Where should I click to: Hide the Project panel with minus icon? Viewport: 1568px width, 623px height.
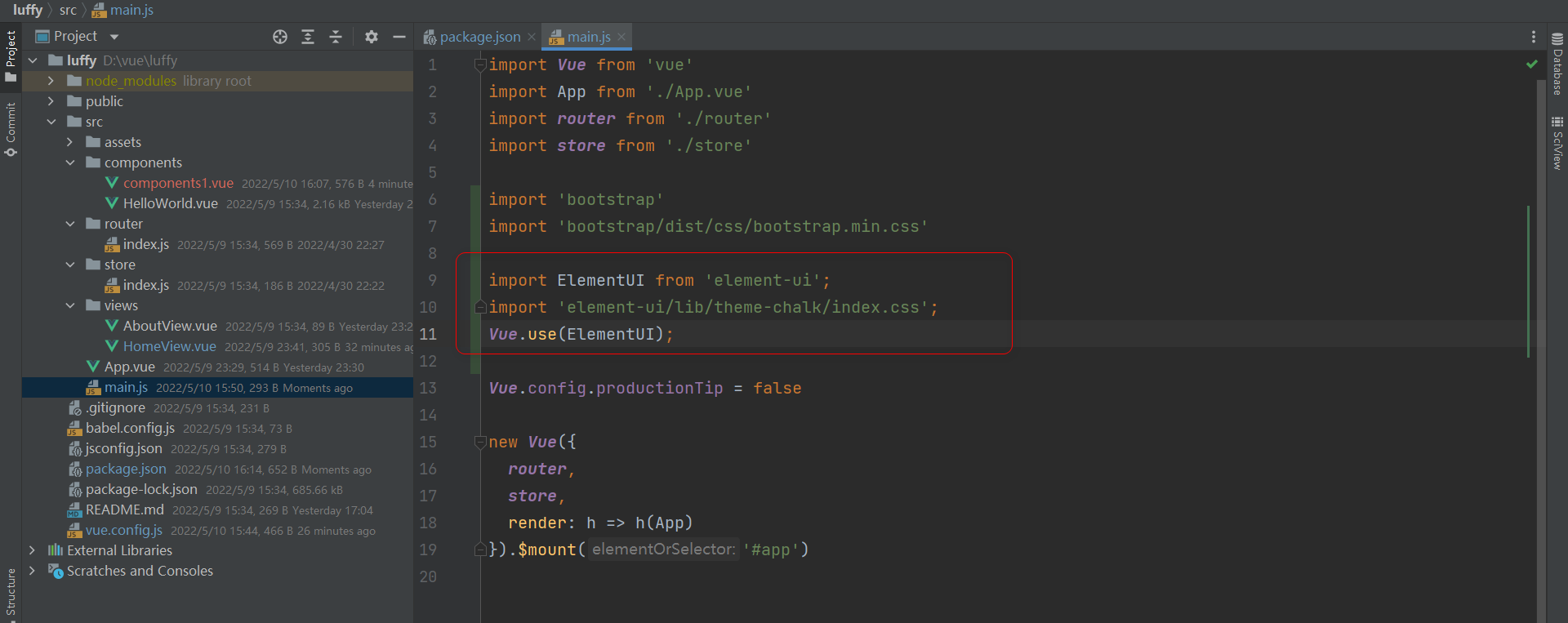point(399,37)
